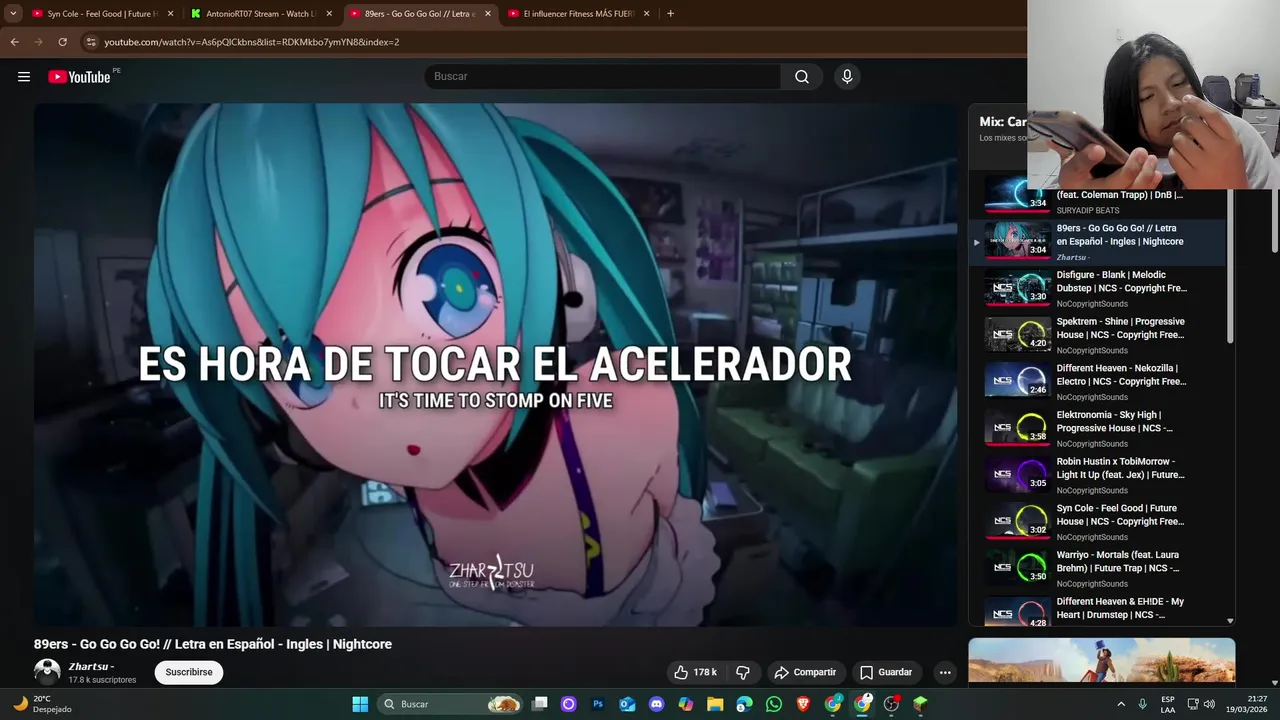Click the Windows taskbar Buscar search box

[x=451, y=704]
